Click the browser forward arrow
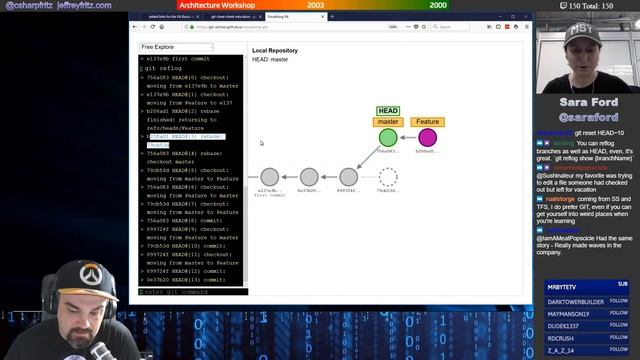This screenshot has width=640, height=360. coord(144,27)
